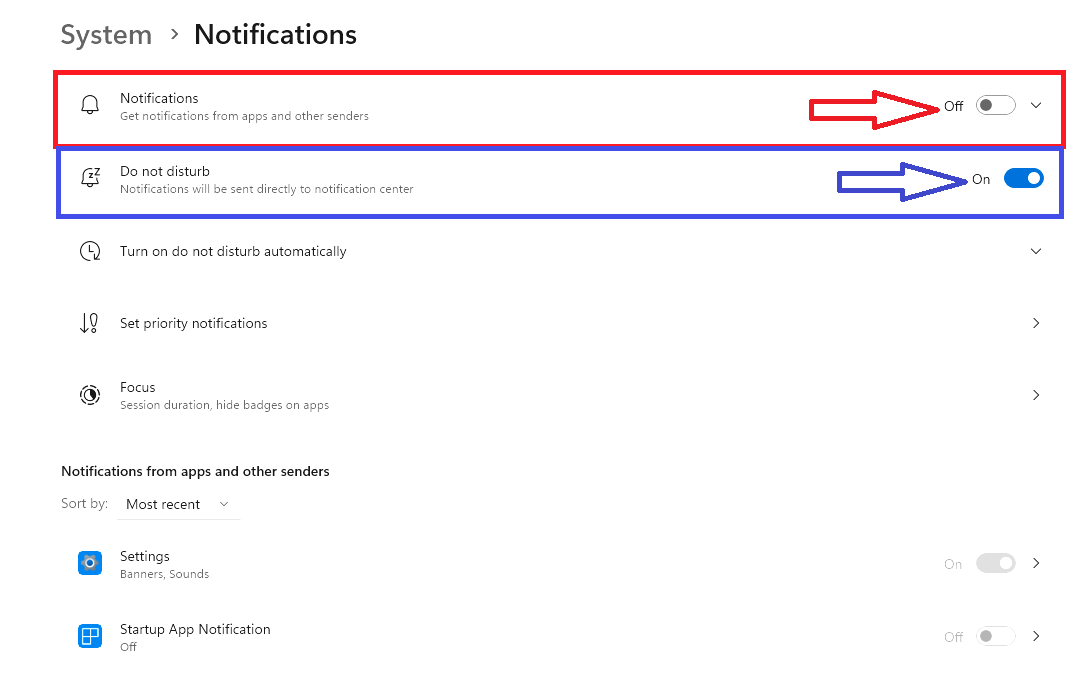This screenshot has height=673, width=1066.
Task: Click the Set priority notifications sort icon
Action: (x=90, y=323)
